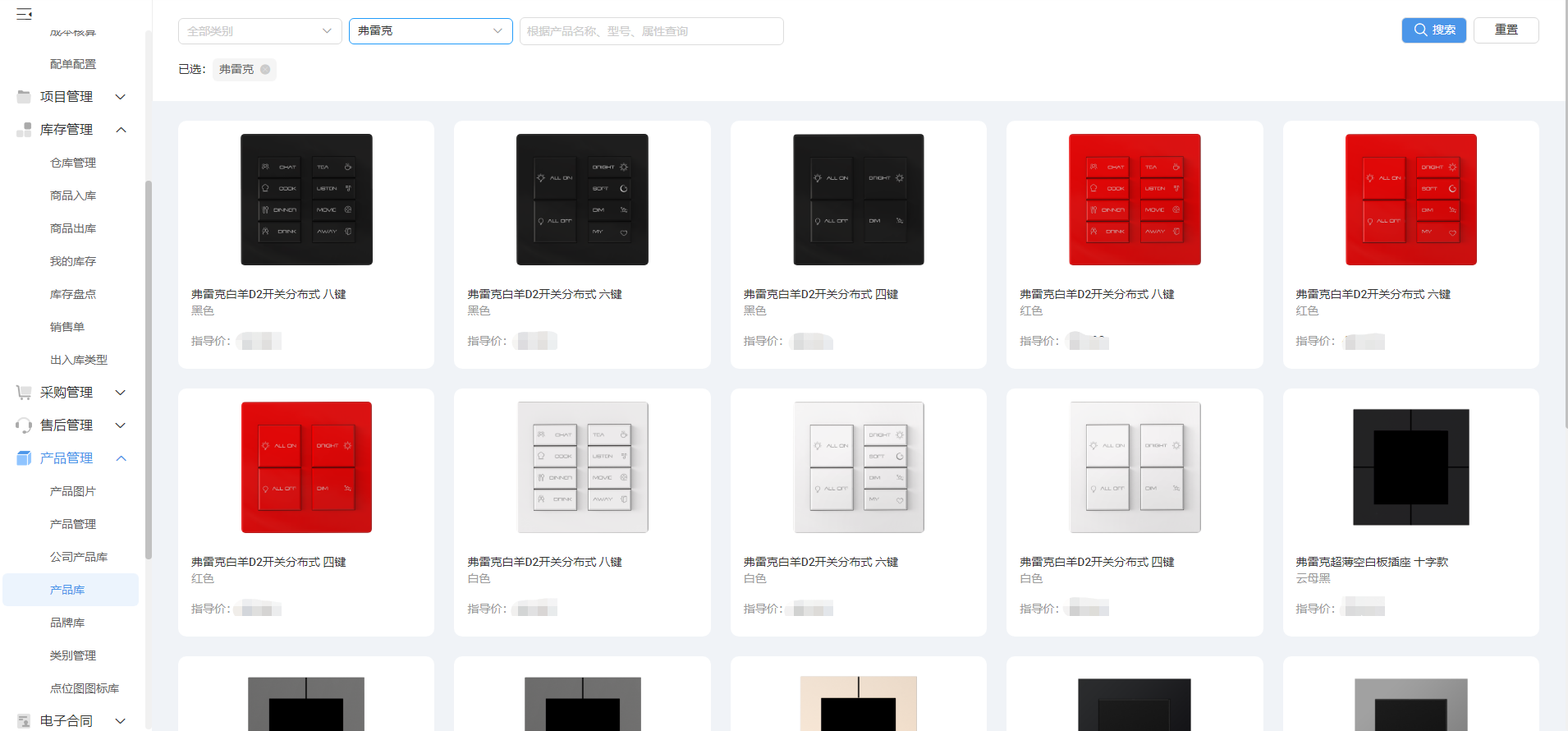Go to 出入库类型 in sidebar
The height and width of the screenshot is (731, 1568).
click(79, 360)
